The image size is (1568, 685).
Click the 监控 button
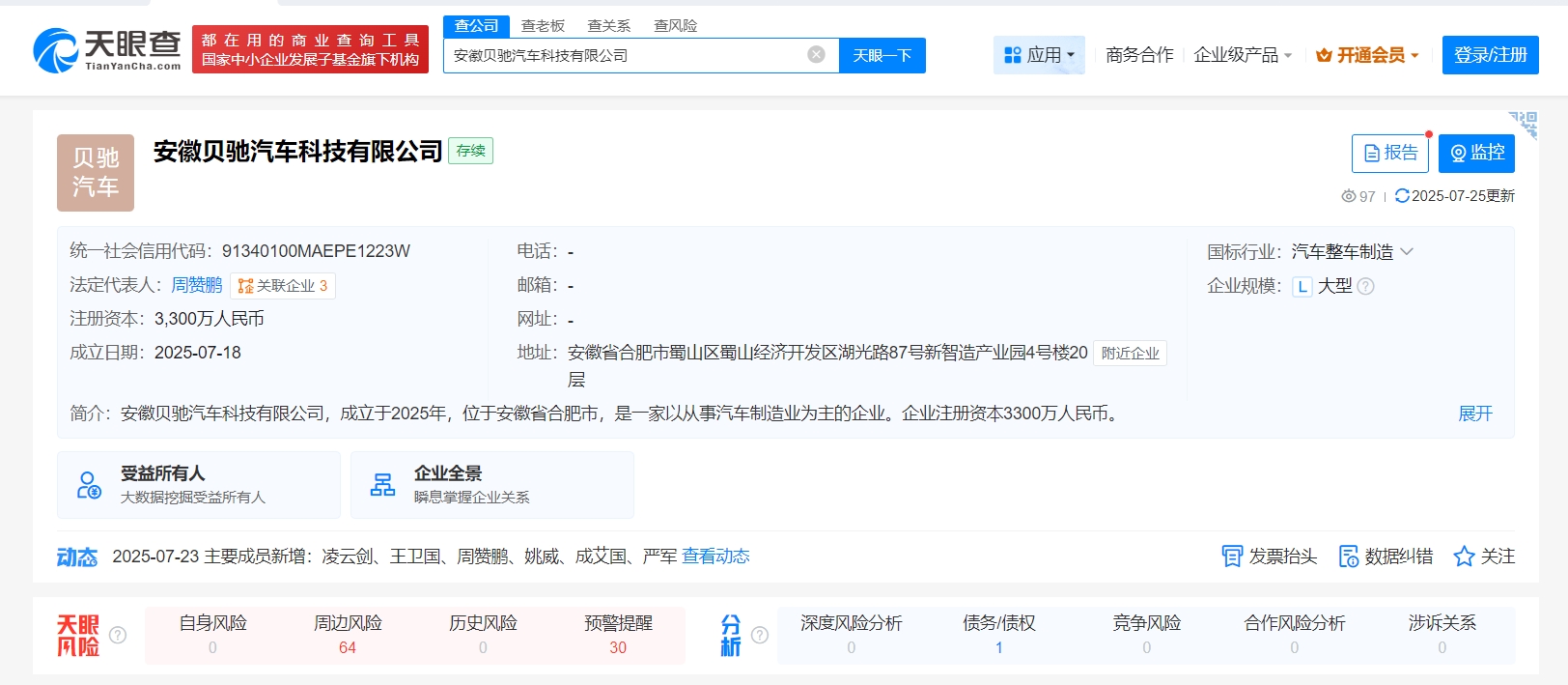[1476, 153]
